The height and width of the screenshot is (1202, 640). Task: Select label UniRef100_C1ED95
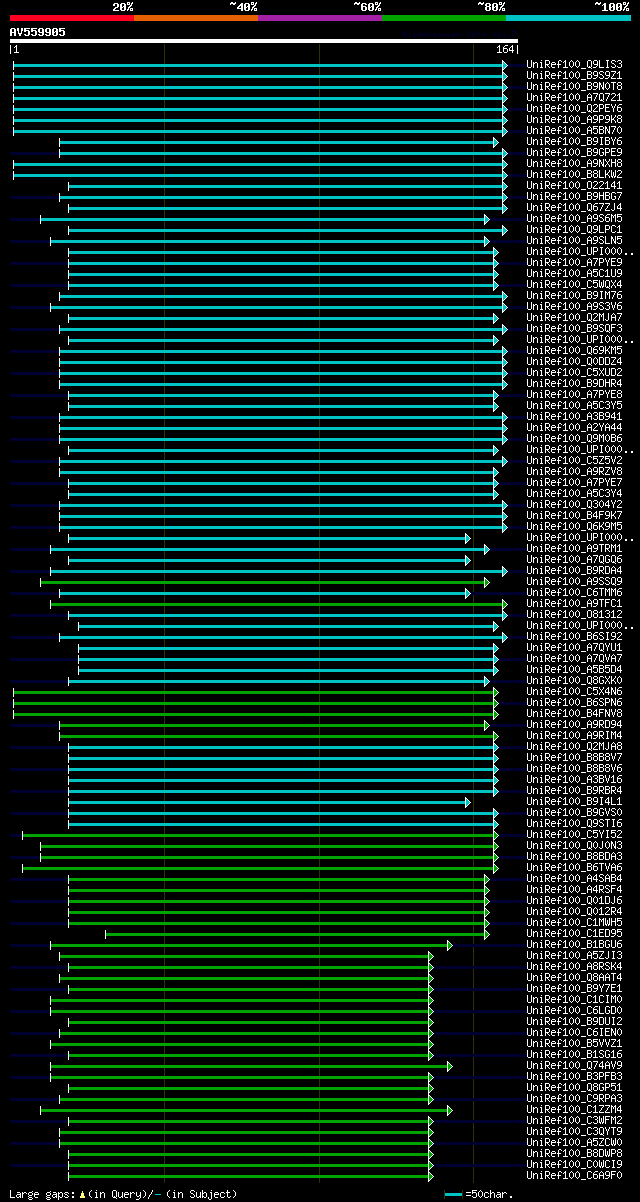point(575,934)
